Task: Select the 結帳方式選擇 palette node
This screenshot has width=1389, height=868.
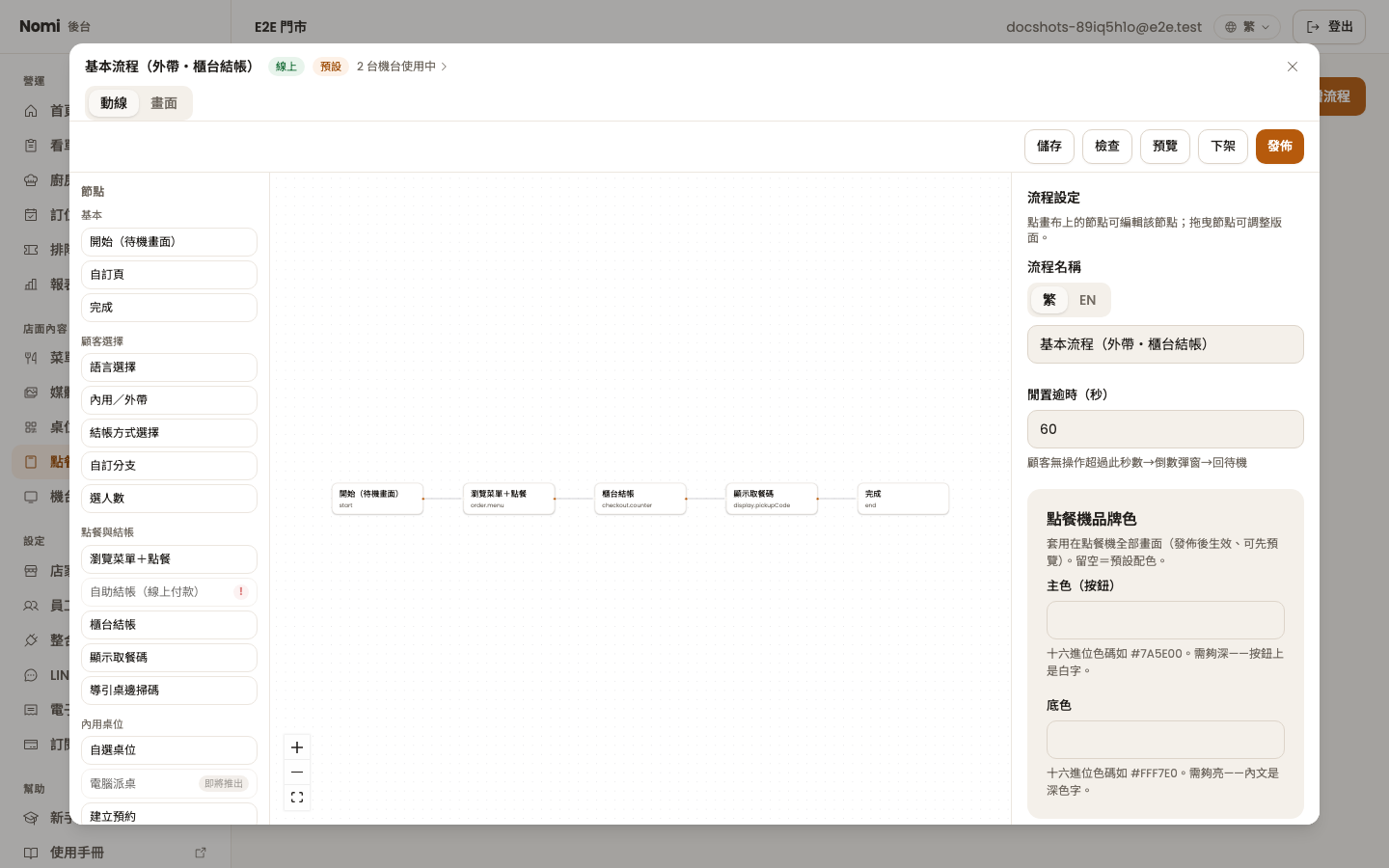Action: 169,433
